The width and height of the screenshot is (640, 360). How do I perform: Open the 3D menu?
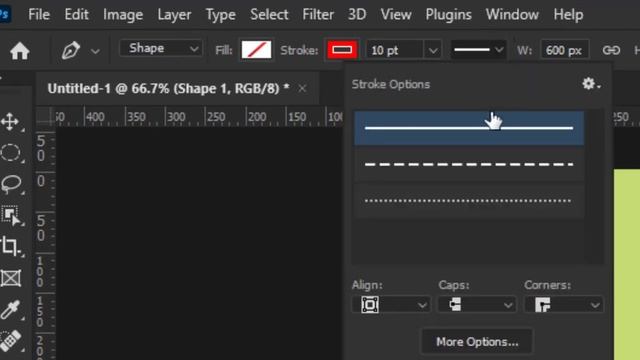(x=357, y=15)
